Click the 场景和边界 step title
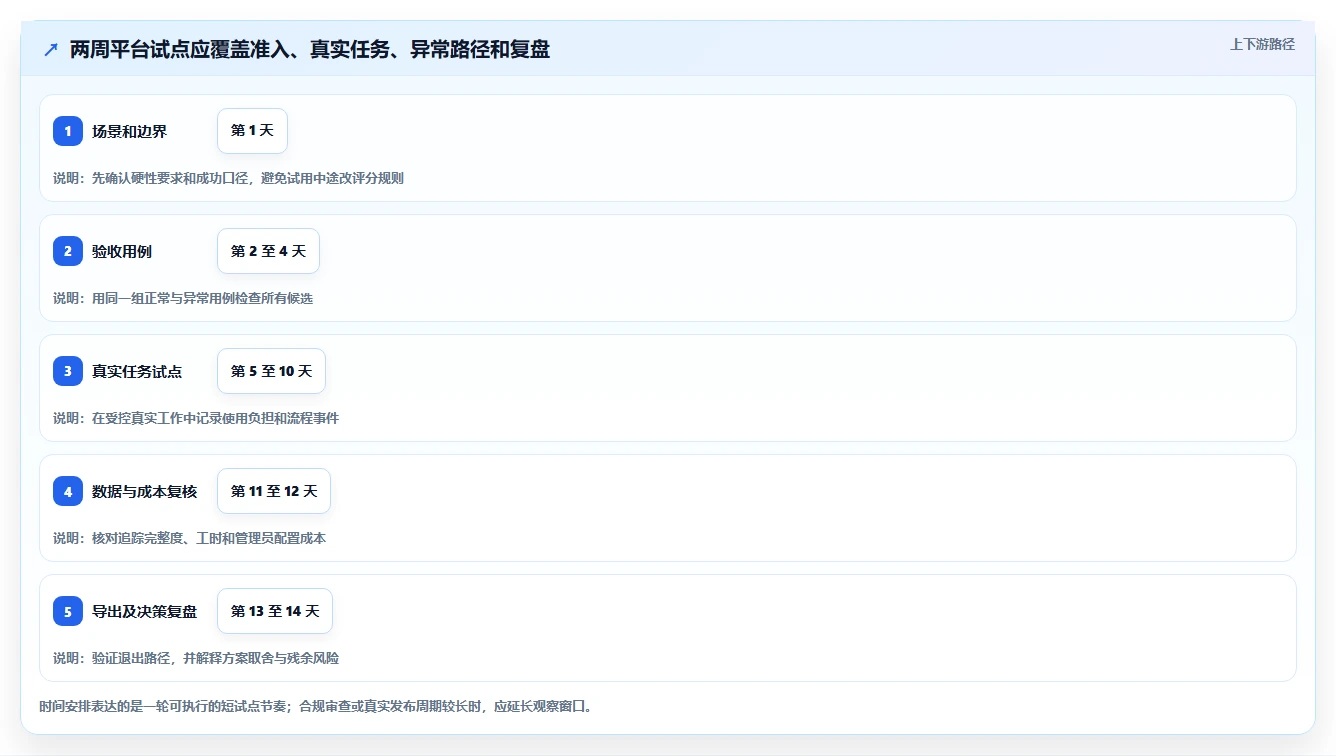1336x756 pixels. (x=129, y=131)
